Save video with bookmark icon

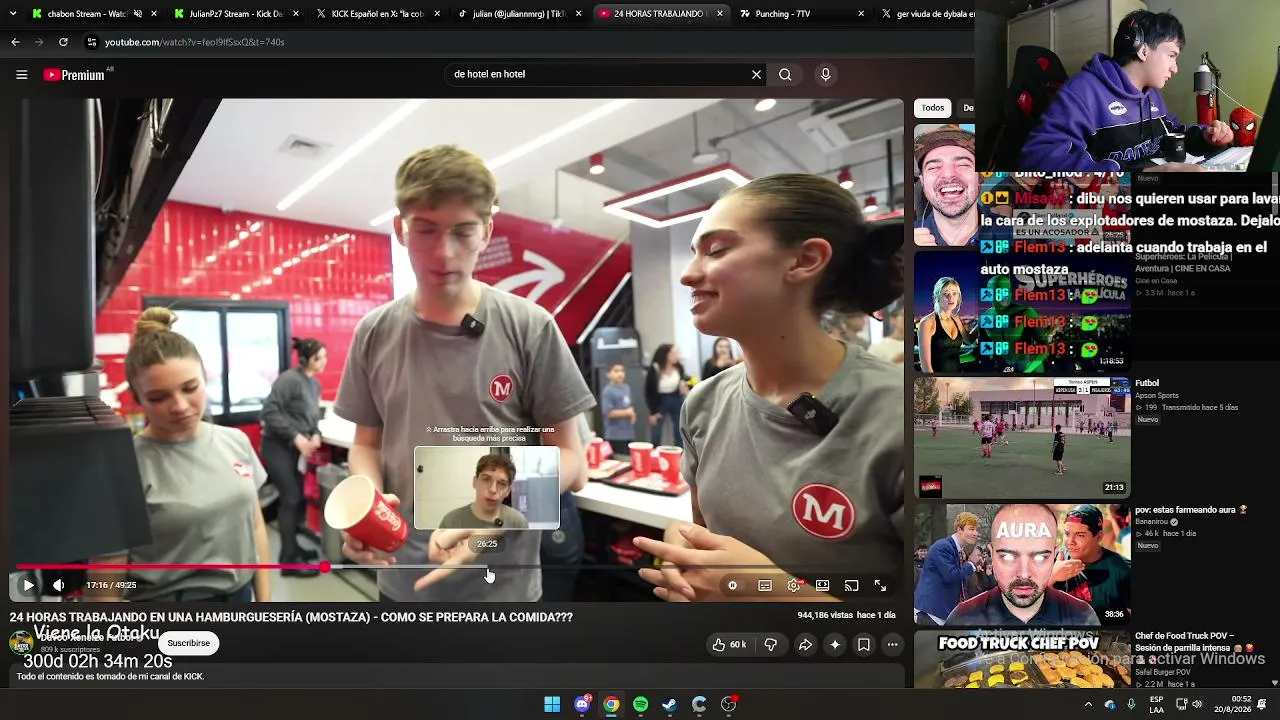tap(864, 645)
